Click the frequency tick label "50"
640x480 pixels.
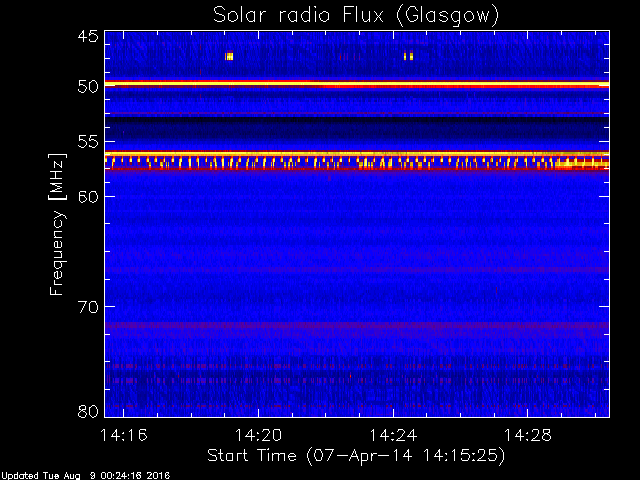pyautogui.click(x=88, y=87)
